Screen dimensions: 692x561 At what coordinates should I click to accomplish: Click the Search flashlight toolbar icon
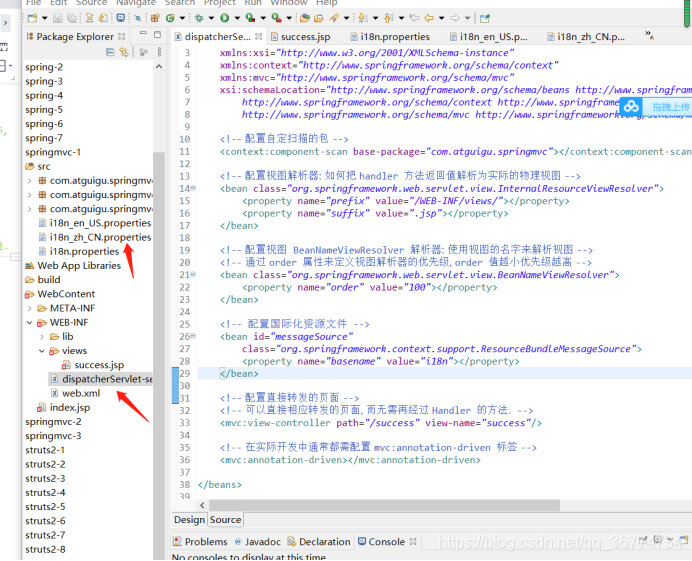[334, 18]
